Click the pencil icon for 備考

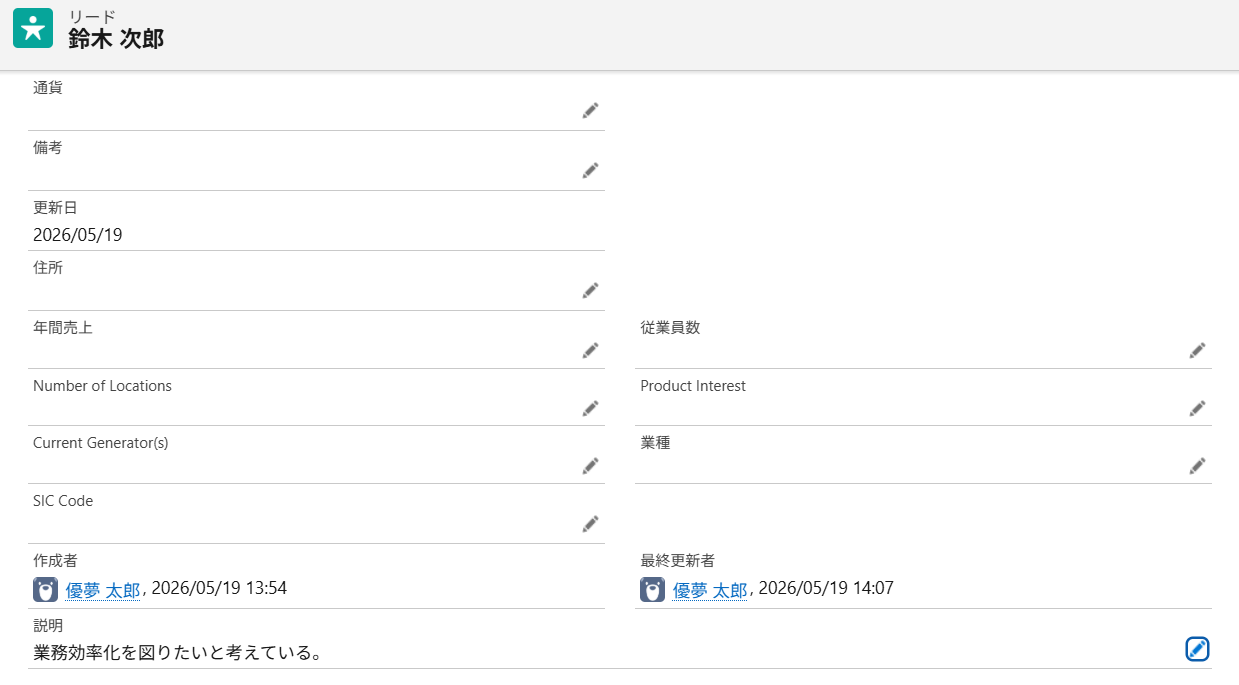tap(590, 170)
